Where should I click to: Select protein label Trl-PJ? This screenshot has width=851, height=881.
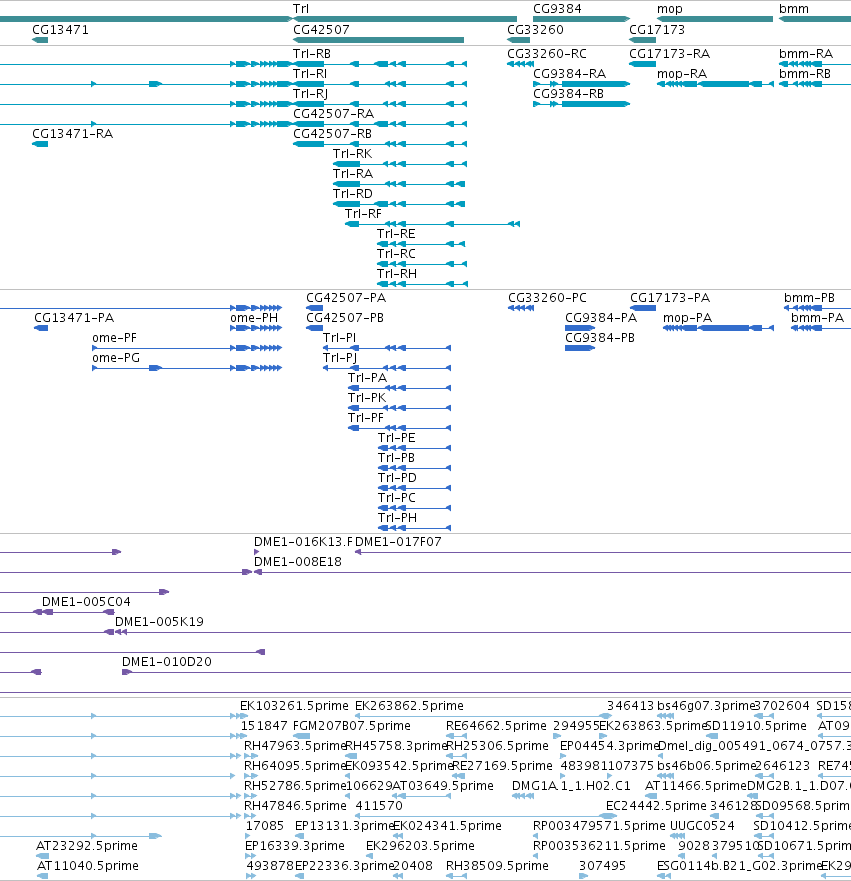tap(340, 358)
